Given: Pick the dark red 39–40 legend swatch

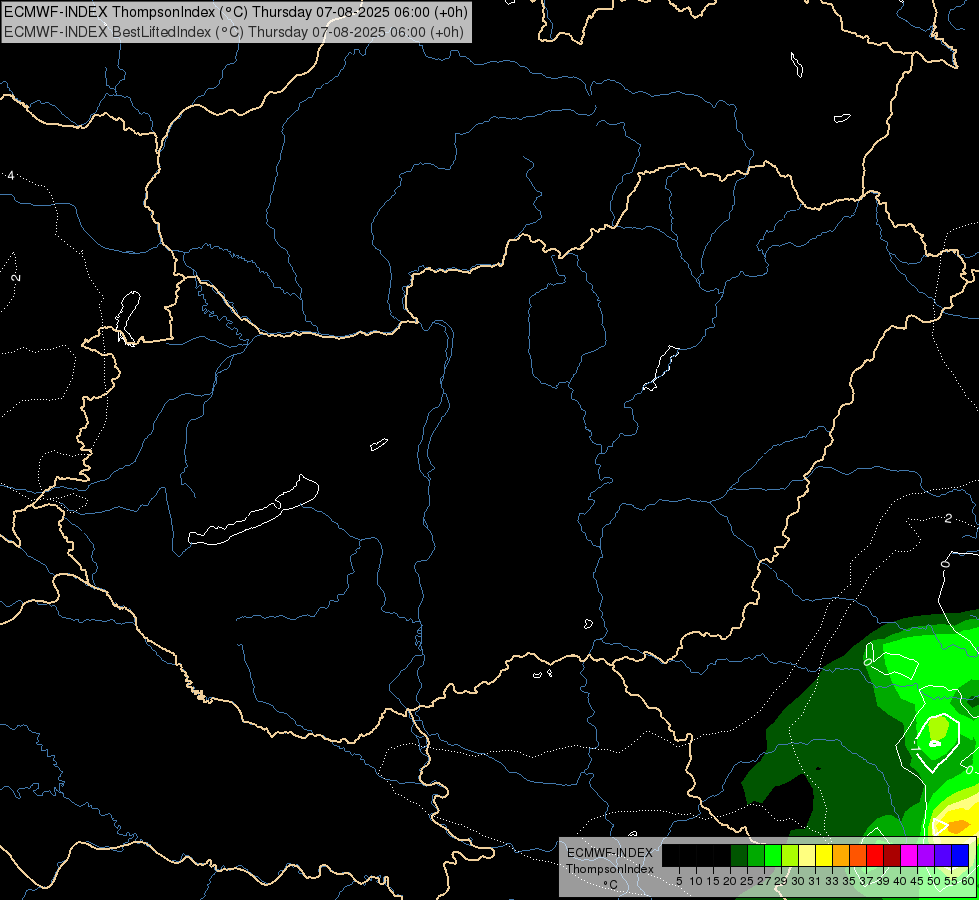Looking at the screenshot, I should pos(892,855).
